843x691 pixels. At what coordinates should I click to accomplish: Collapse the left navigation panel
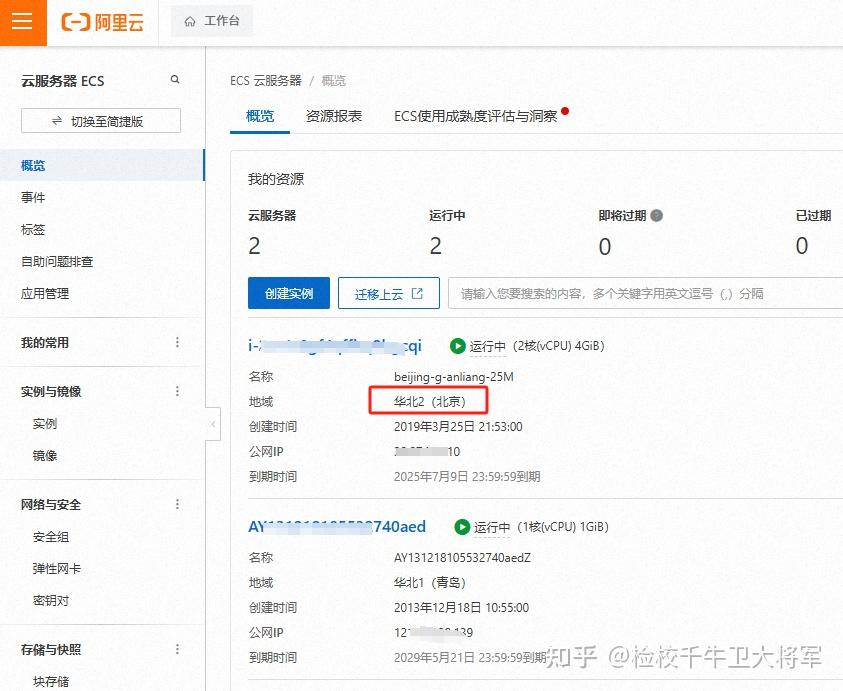(x=213, y=424)
